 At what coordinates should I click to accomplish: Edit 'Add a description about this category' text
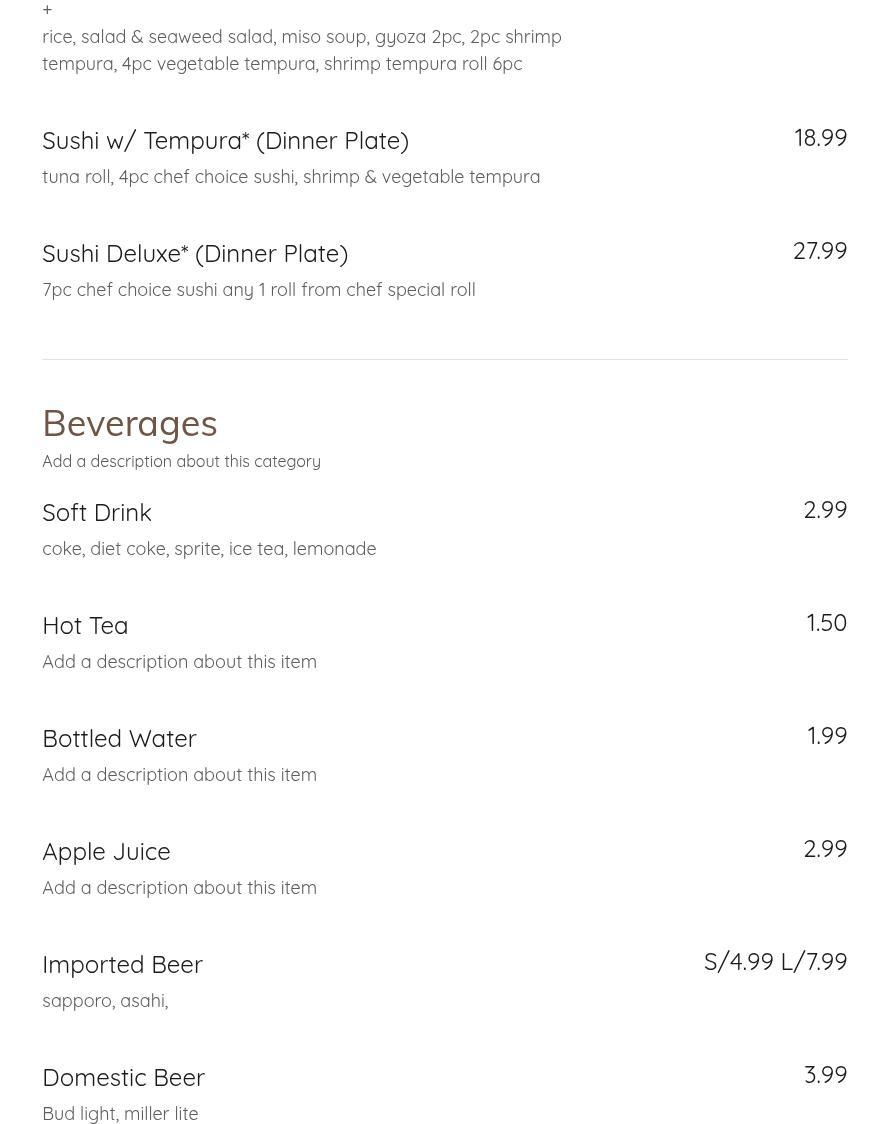(181, 462)
